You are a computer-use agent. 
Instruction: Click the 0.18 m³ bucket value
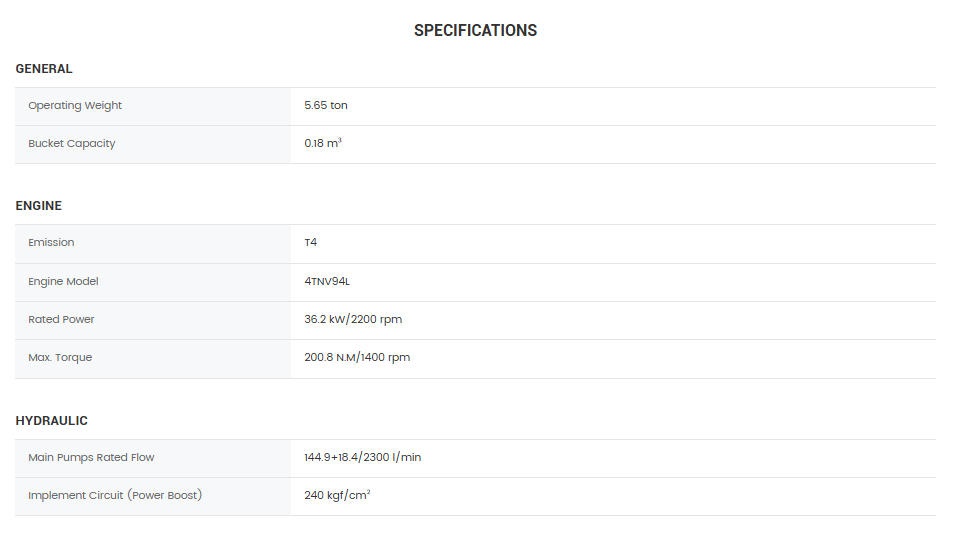(323, 144)
